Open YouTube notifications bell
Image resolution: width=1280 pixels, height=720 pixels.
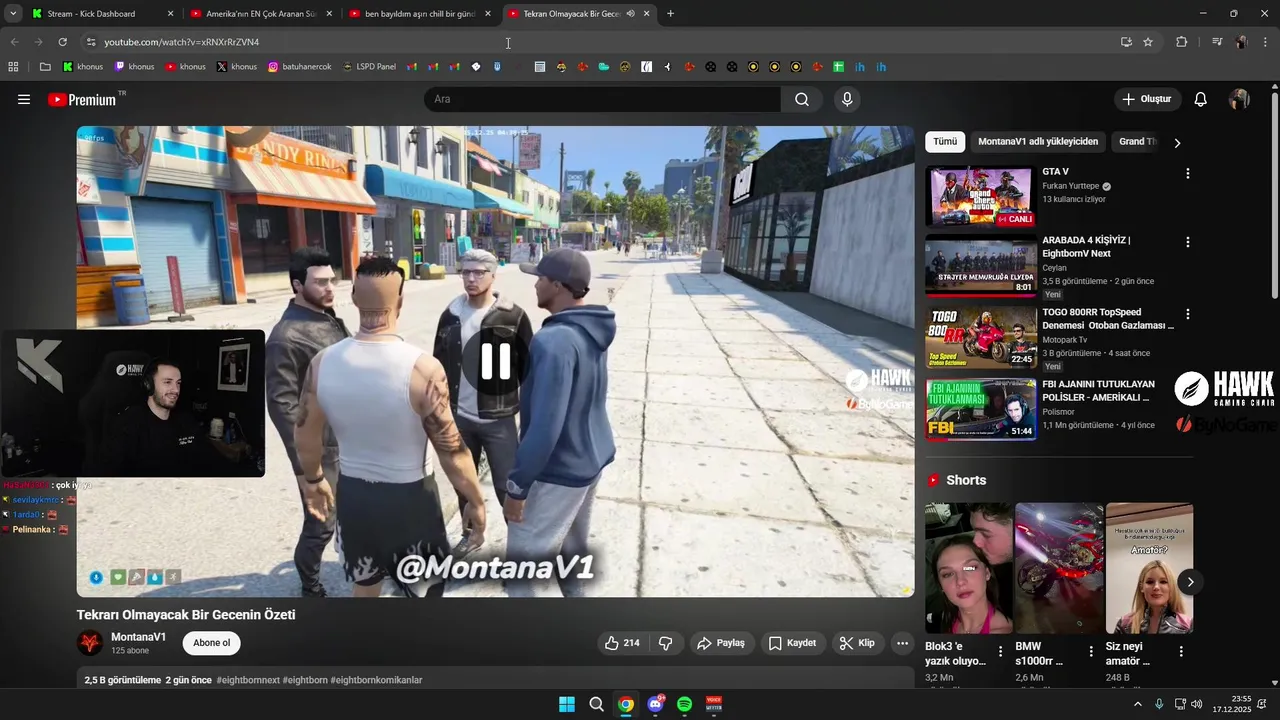(1201, 99)
